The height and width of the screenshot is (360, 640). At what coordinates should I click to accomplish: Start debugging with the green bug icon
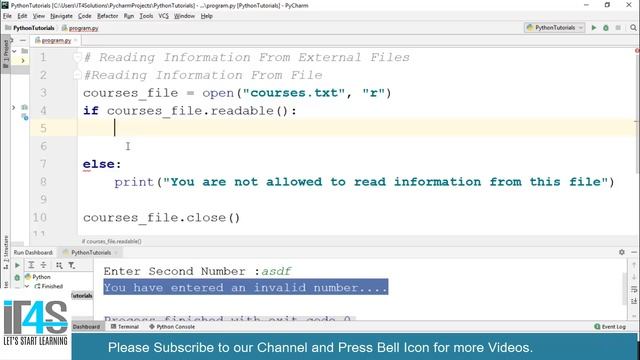(x=606, y=28)
